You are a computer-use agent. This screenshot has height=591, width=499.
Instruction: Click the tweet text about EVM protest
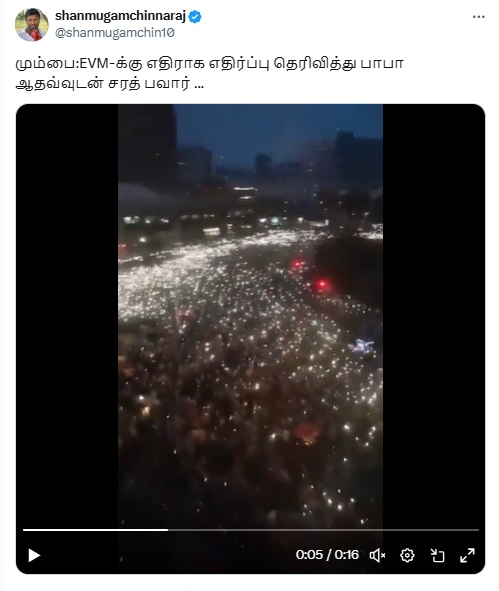pyautogui.click(x=210, y=73)
